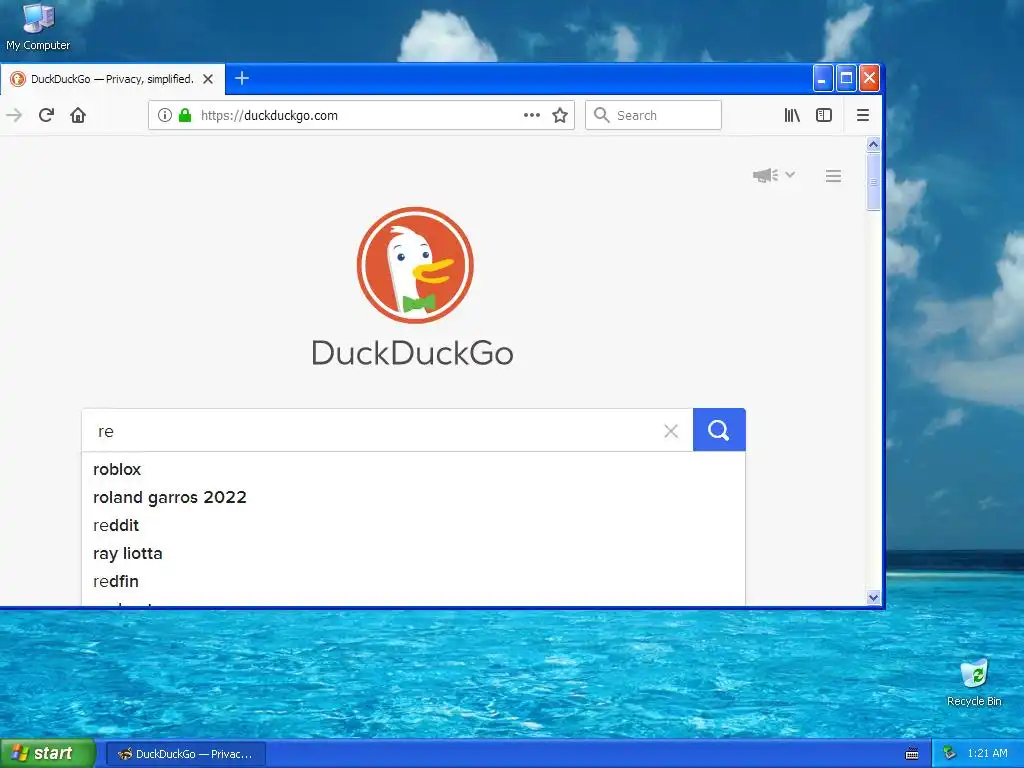Bookmark this page with the star icon

(x=560, y=116)
